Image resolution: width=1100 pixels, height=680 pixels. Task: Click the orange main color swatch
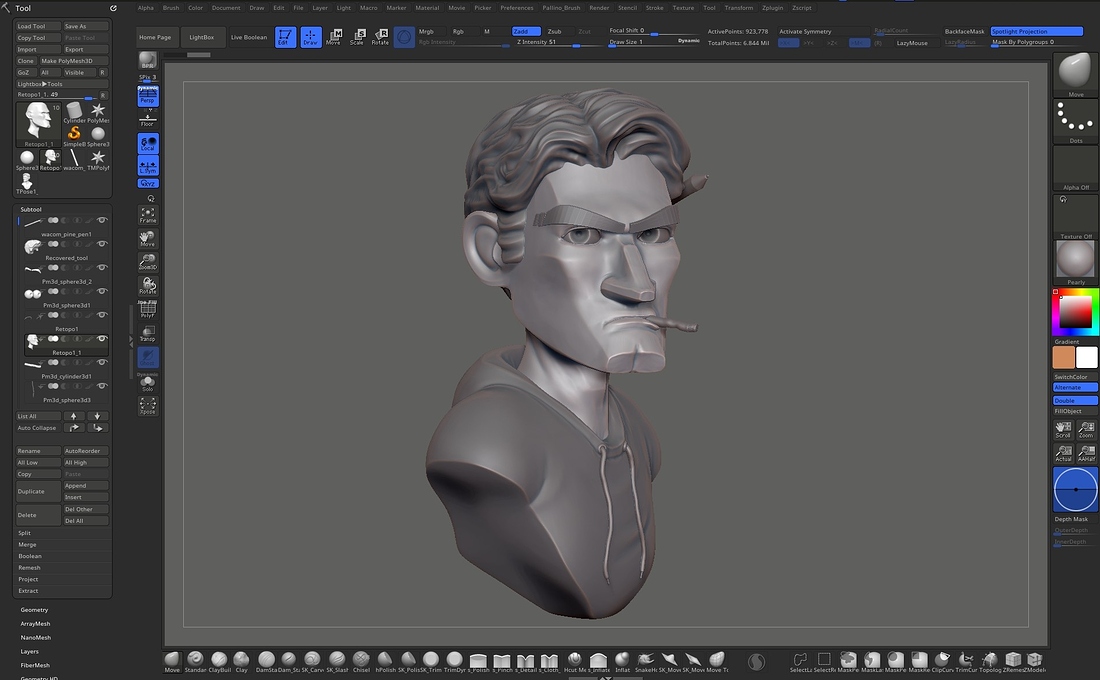pyautogui.click(x=1064, y=357)
